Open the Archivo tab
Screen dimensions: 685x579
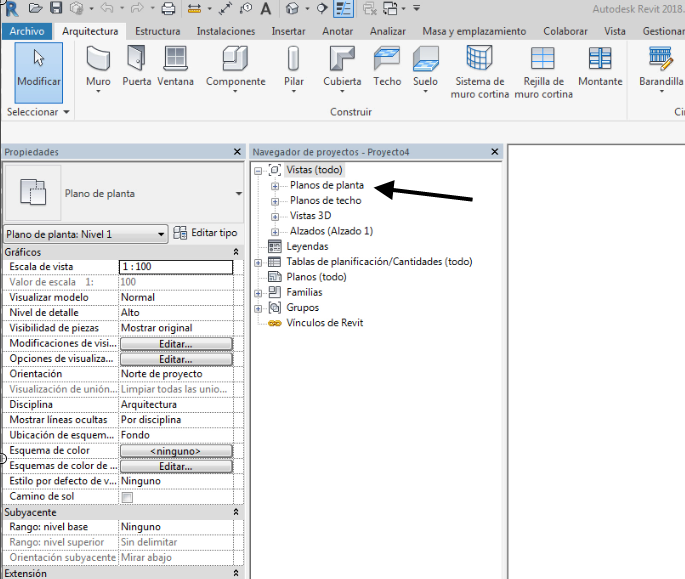27,31
